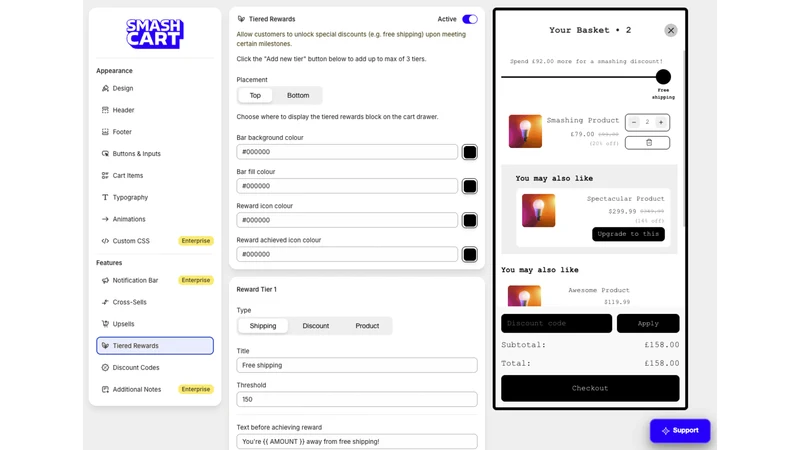Click the Footer icon in sidebar

tap(105, 132)
